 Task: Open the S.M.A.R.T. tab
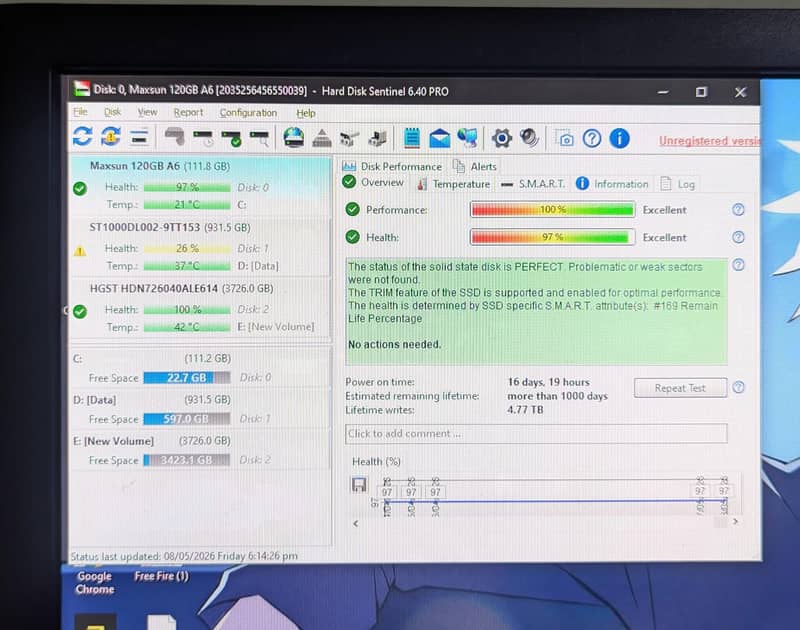click(x=533, y=184)
